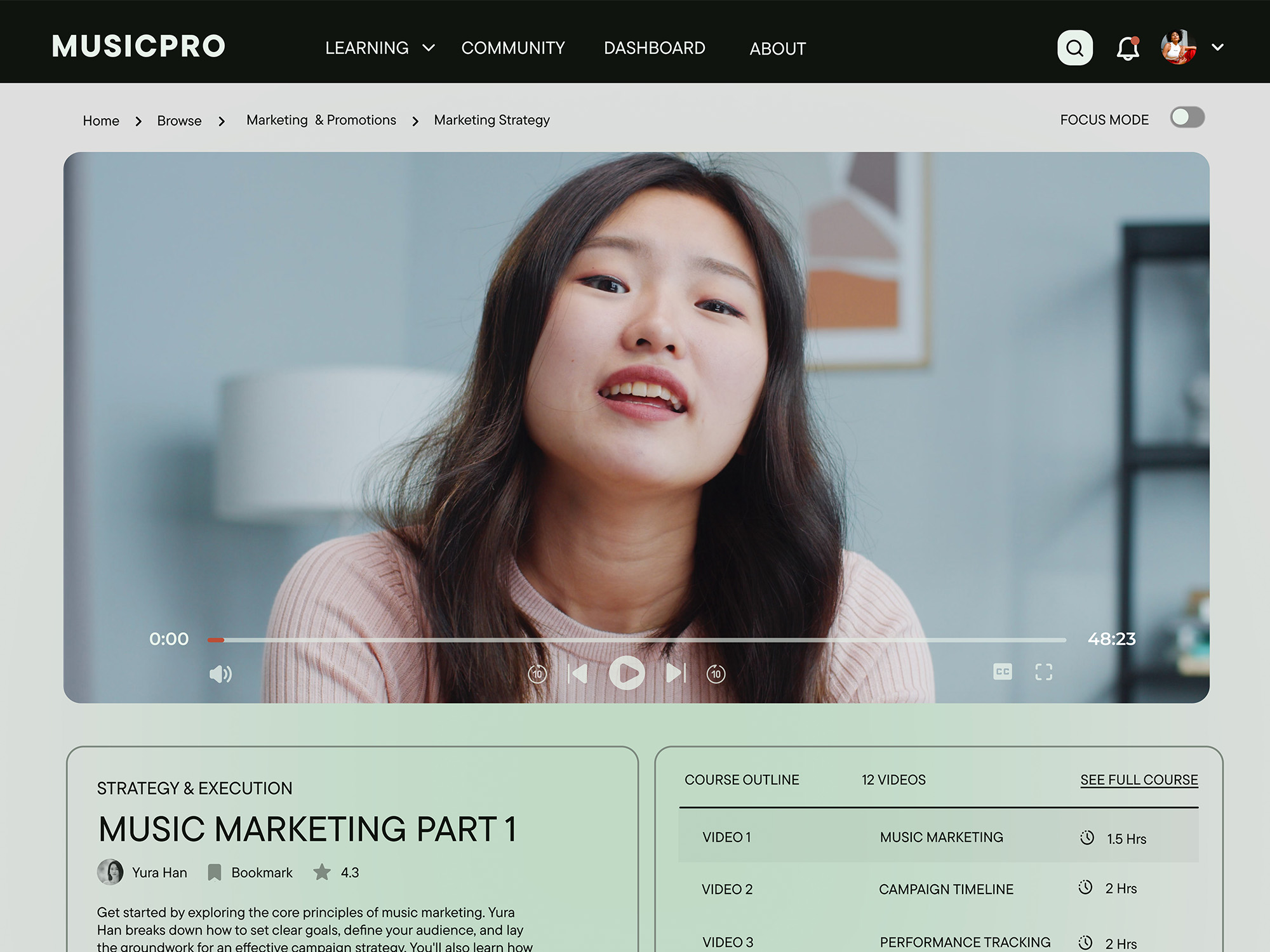Viewport: 1270px width, 952px height.
Task: Click the user profile avatar
Action: click(x=1178, y=48)
